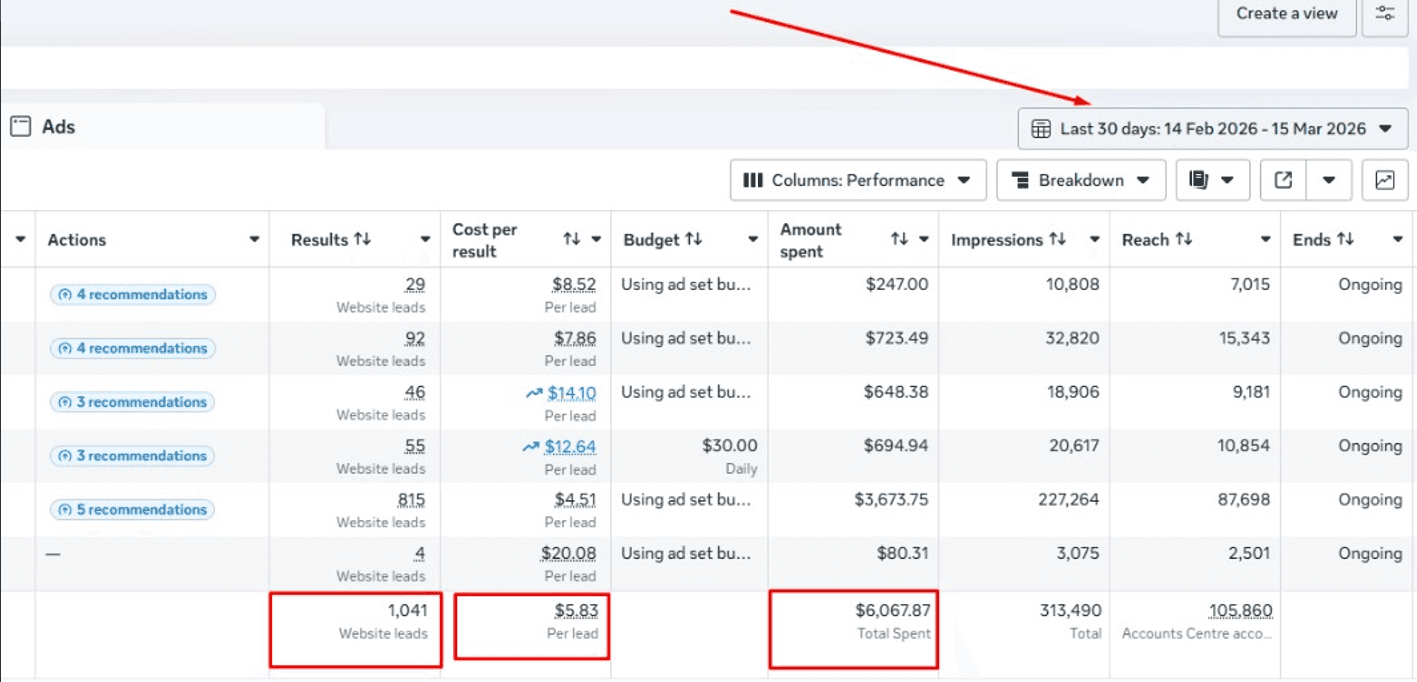This screenshot has width=1417, height=682.
Task: Open Amount spent column menu arrow
Action: 925,240
